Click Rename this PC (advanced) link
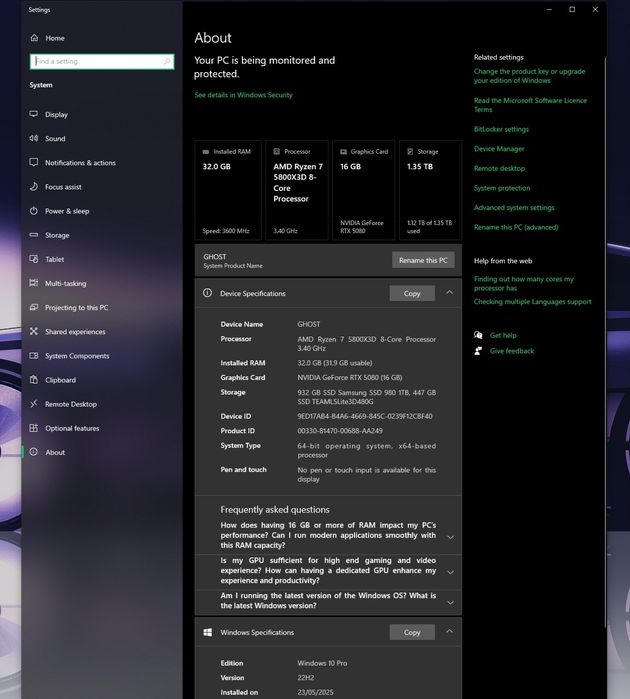 516,227
